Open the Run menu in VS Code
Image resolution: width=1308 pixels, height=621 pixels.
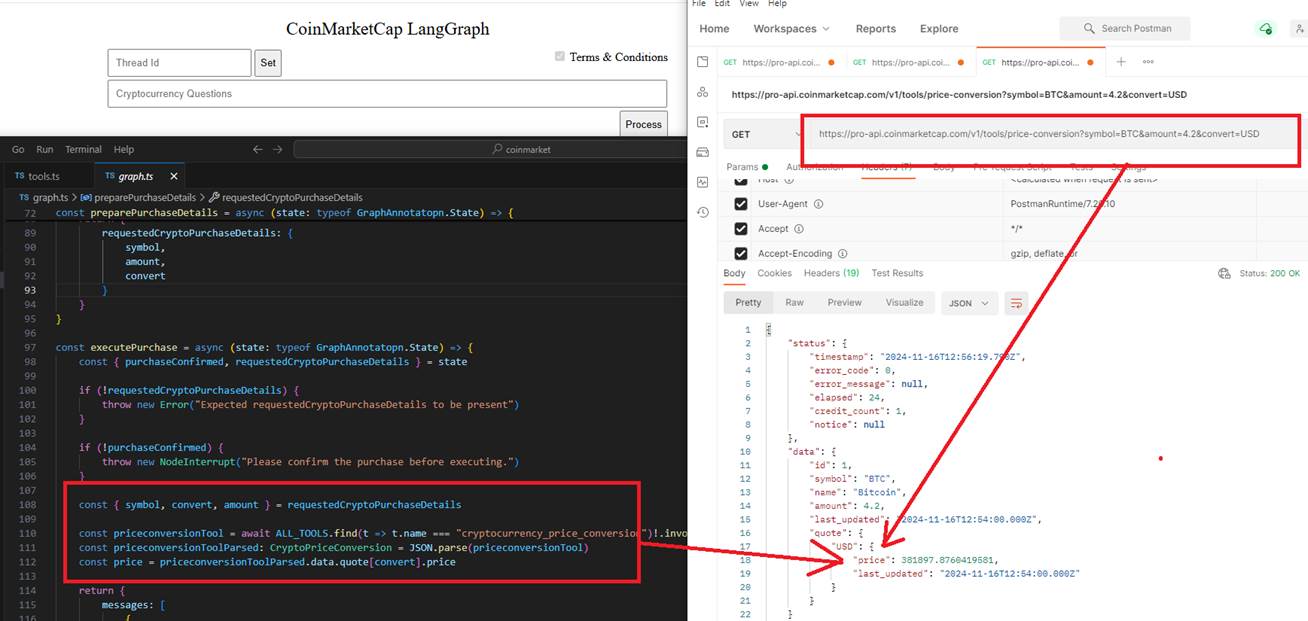[45, 149]
